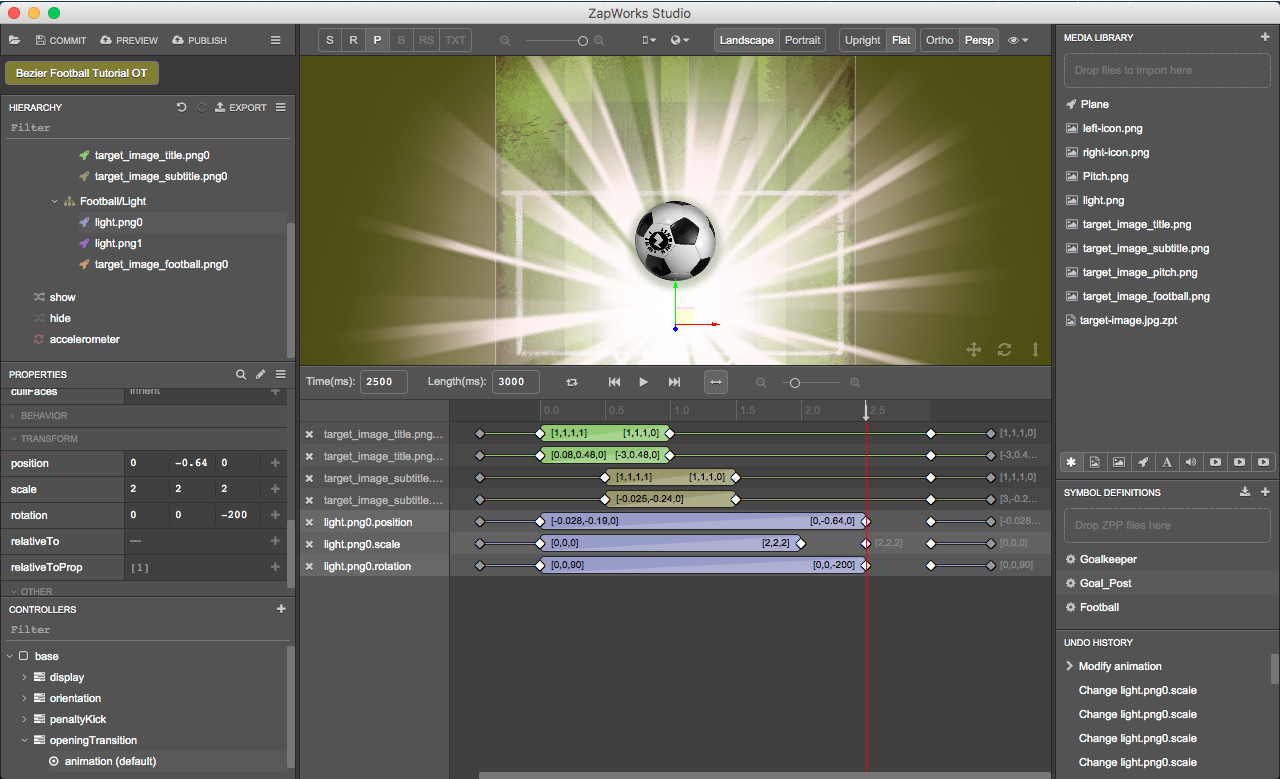Screen dimensions: 1280x779
Task: Select the Rotation tool labeled R
Action: point(353,40)
